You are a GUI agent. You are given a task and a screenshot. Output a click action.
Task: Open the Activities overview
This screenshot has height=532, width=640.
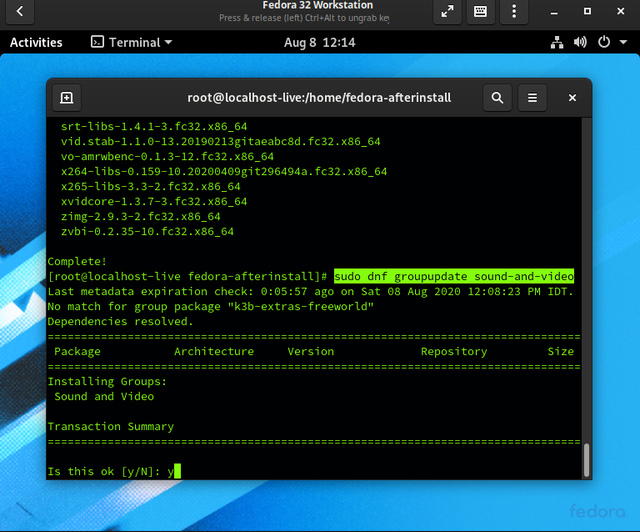click(36, 42)
